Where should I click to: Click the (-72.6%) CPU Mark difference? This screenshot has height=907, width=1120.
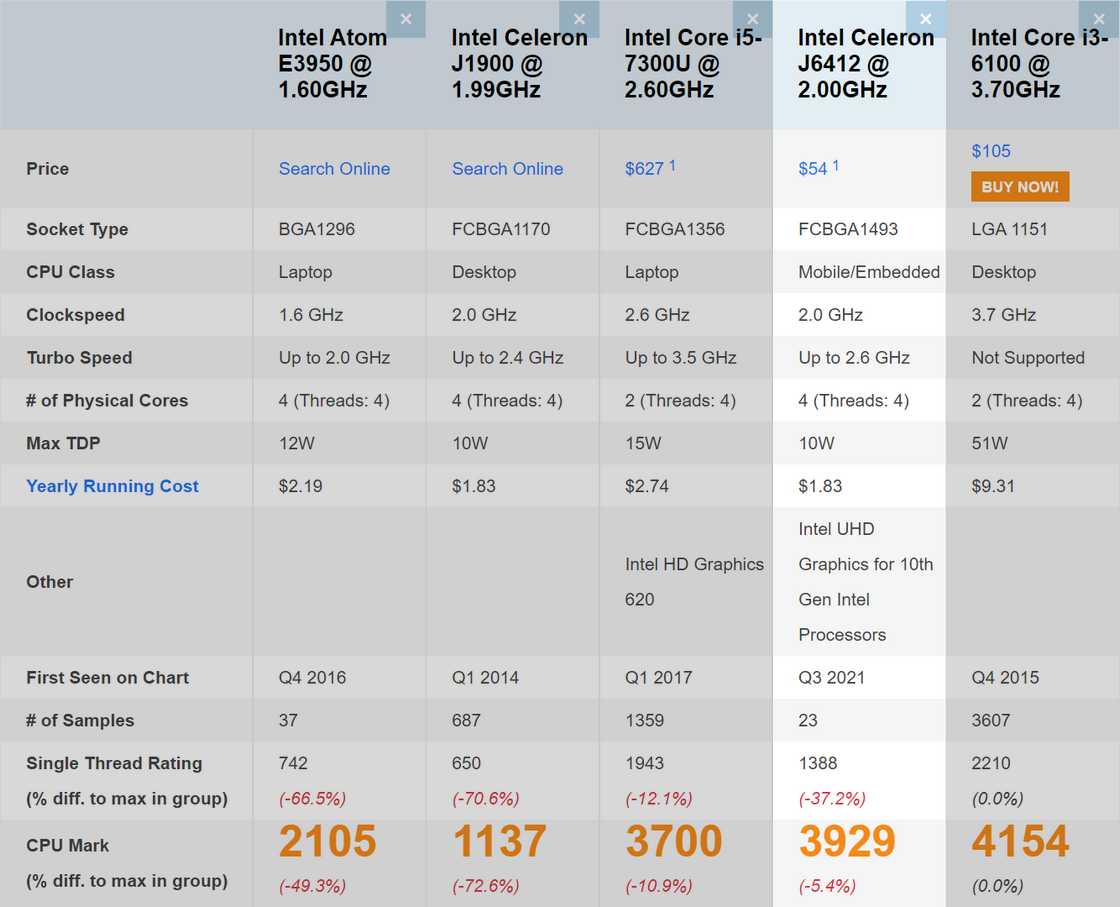pos(486,886)
